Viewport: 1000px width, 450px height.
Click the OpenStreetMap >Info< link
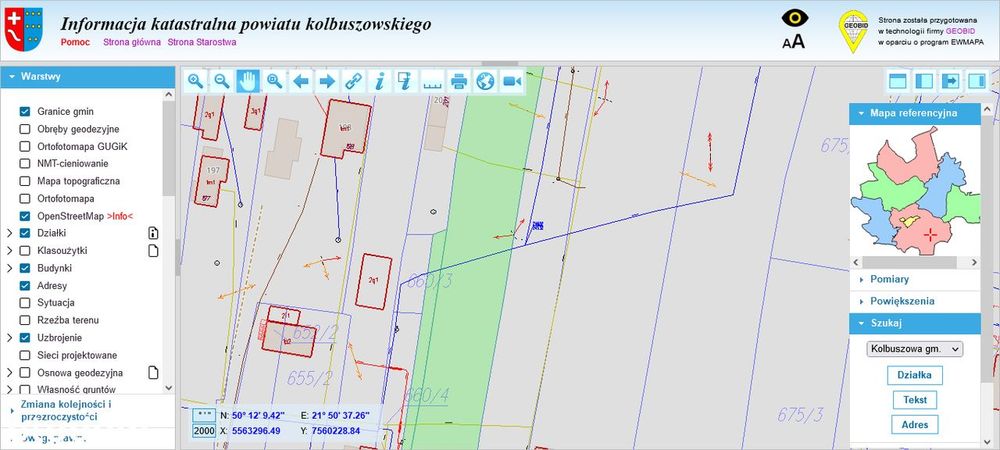[x=121, y=216]
